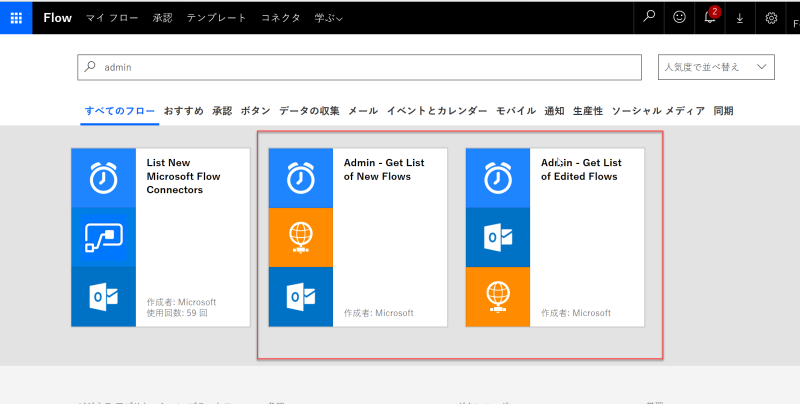
Task: Select the モバイル tab
Action: 515,111
